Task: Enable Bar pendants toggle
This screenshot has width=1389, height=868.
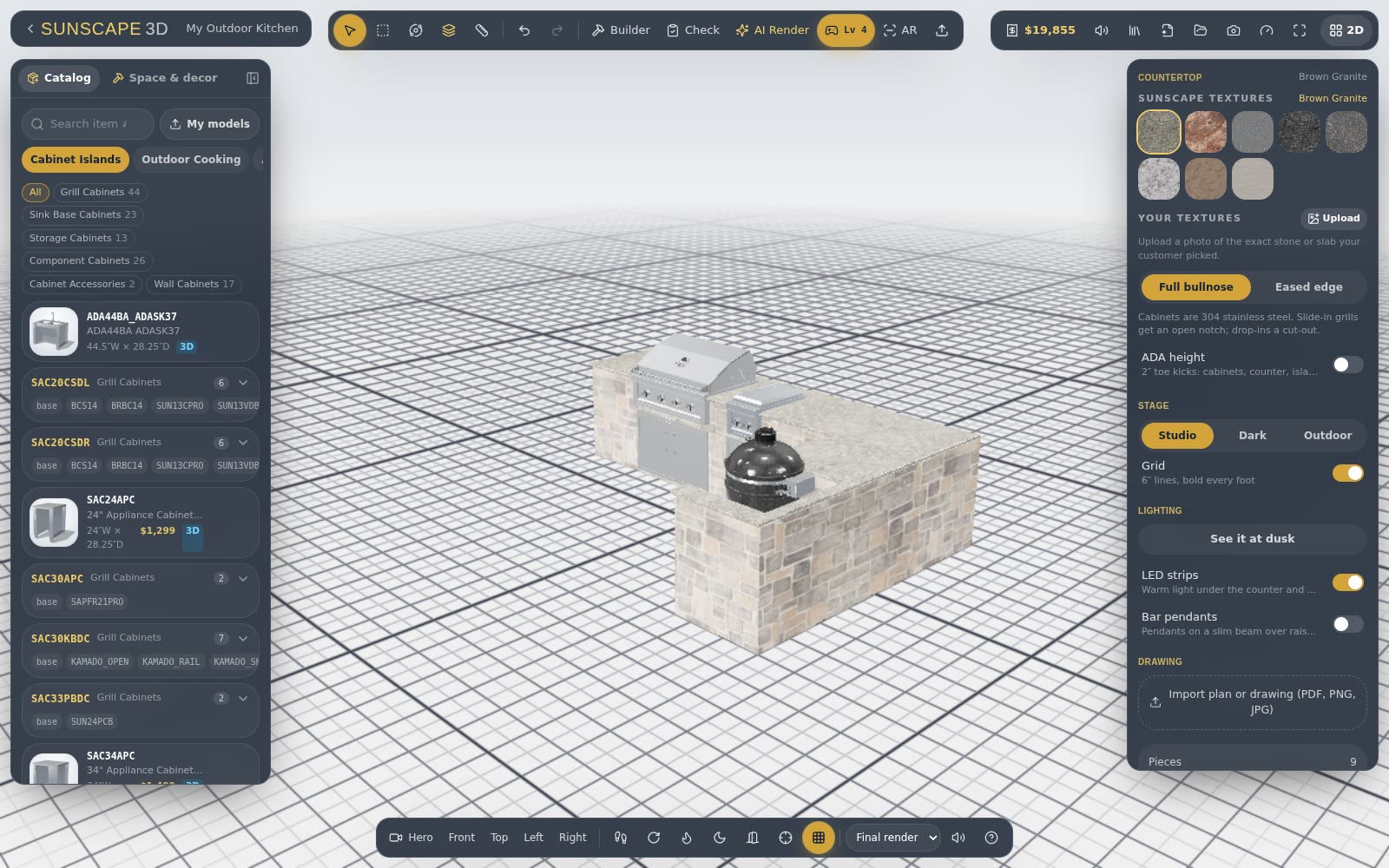Action: [1347, 624]
